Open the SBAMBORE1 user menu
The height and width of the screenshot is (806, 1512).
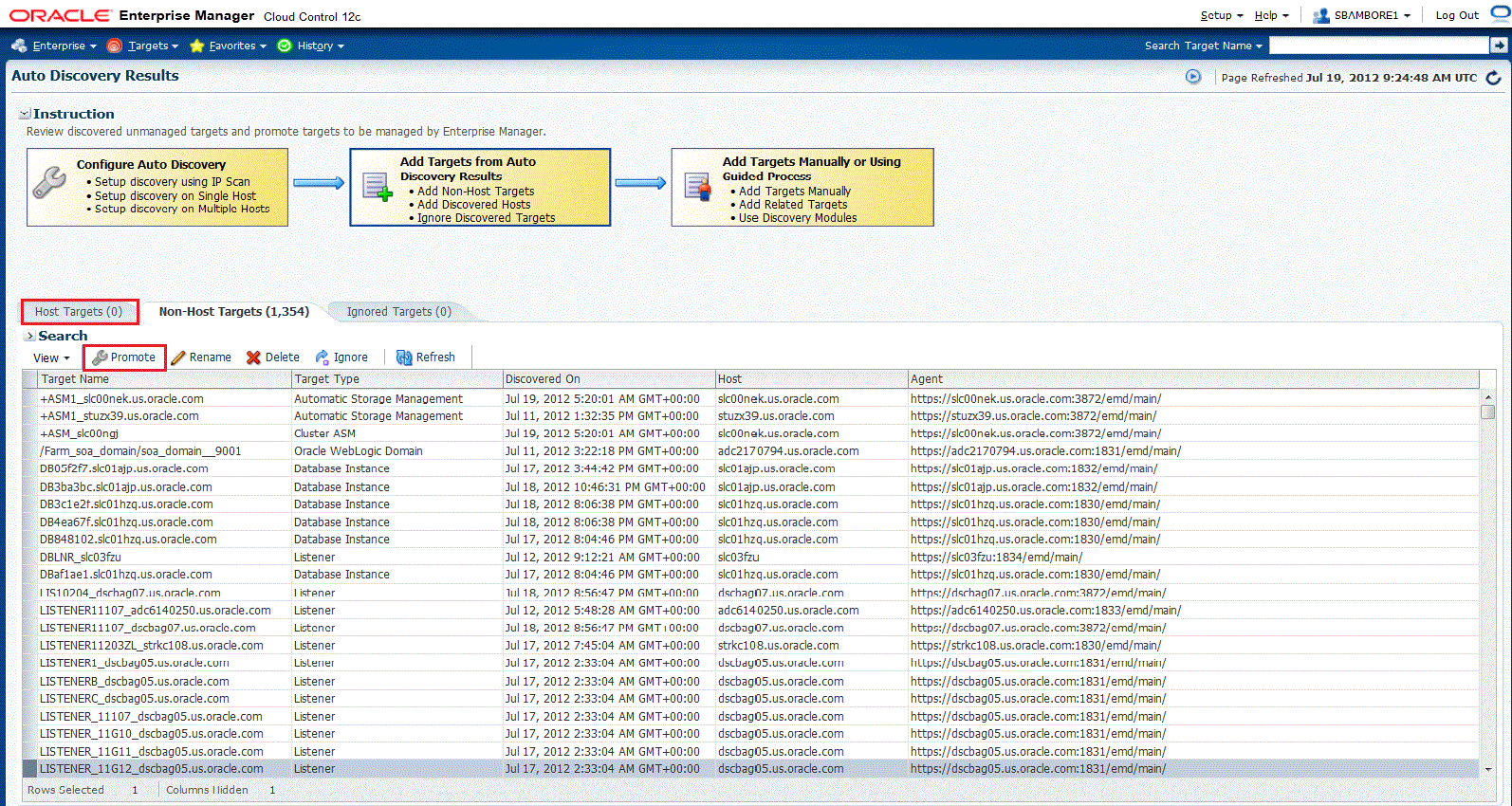pyautogui.click(x=1361, y=15)
